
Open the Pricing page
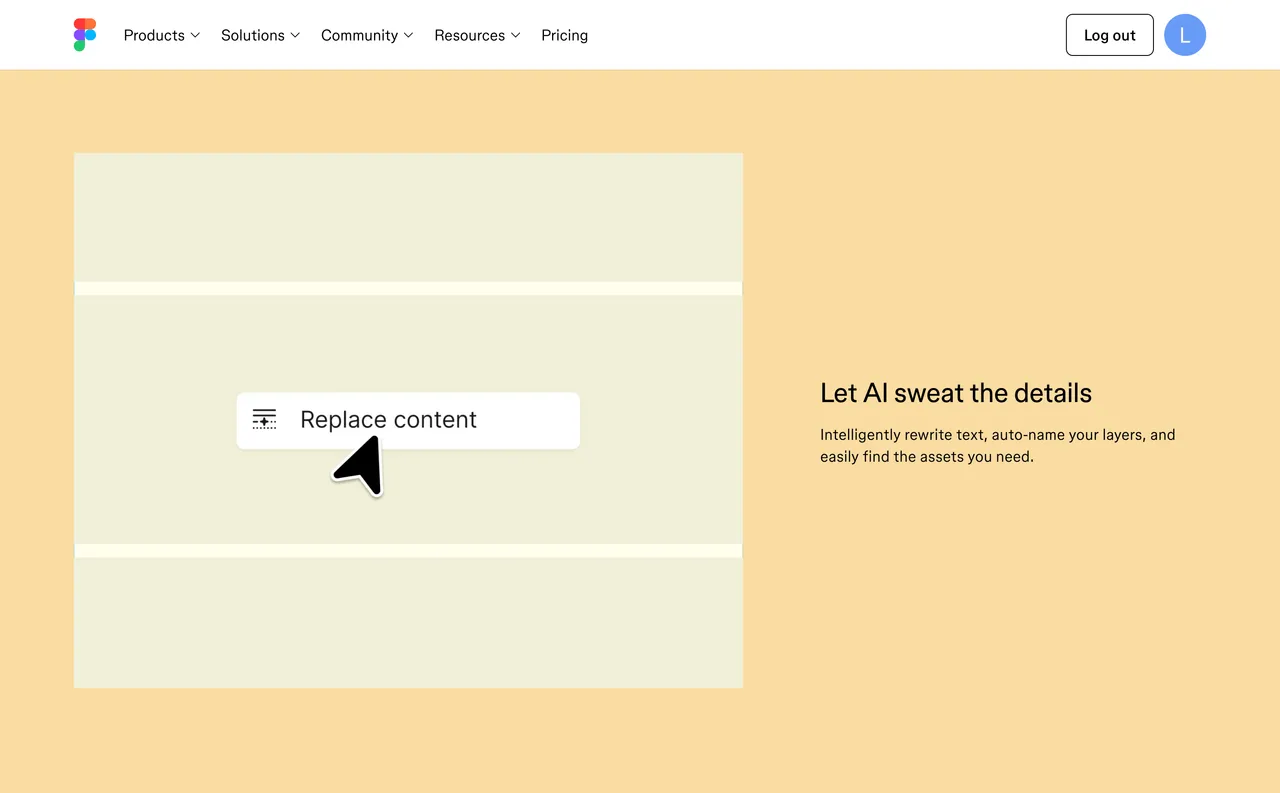click(564, 35)
